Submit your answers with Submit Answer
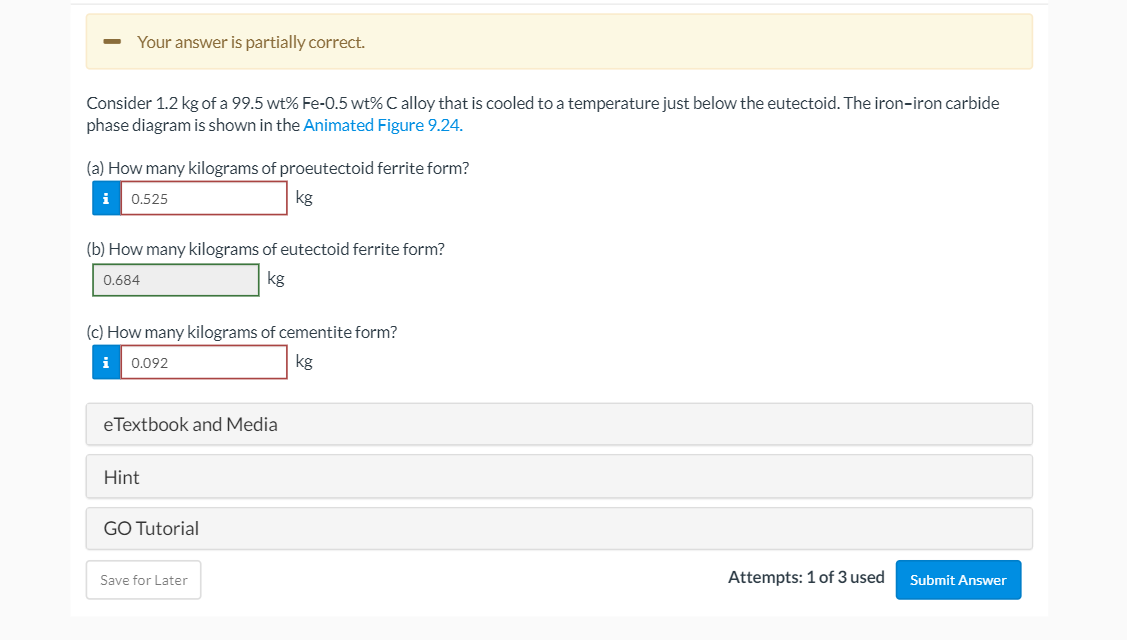The width and height of the screenshot is (1127, 640). (x=957, y=580)
